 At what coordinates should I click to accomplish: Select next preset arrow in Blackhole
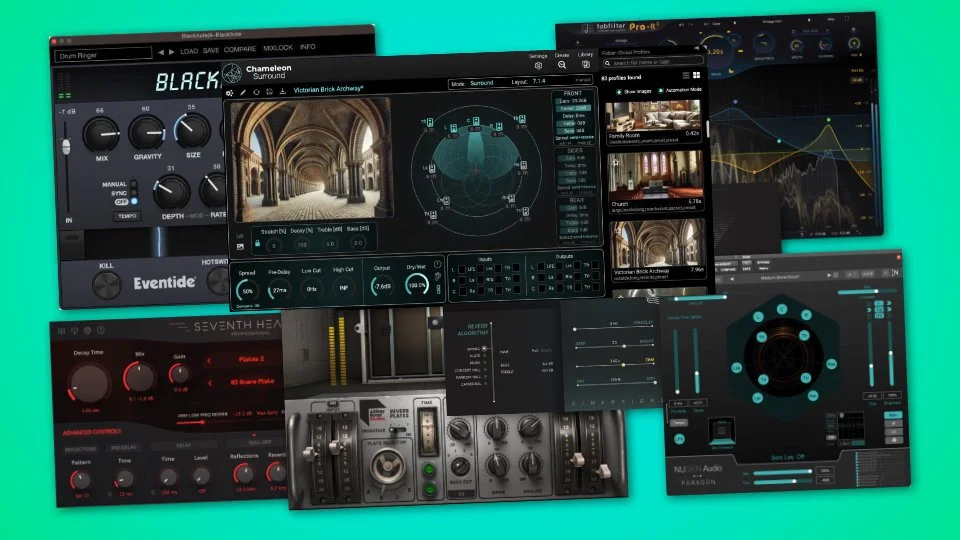(171, 52)
